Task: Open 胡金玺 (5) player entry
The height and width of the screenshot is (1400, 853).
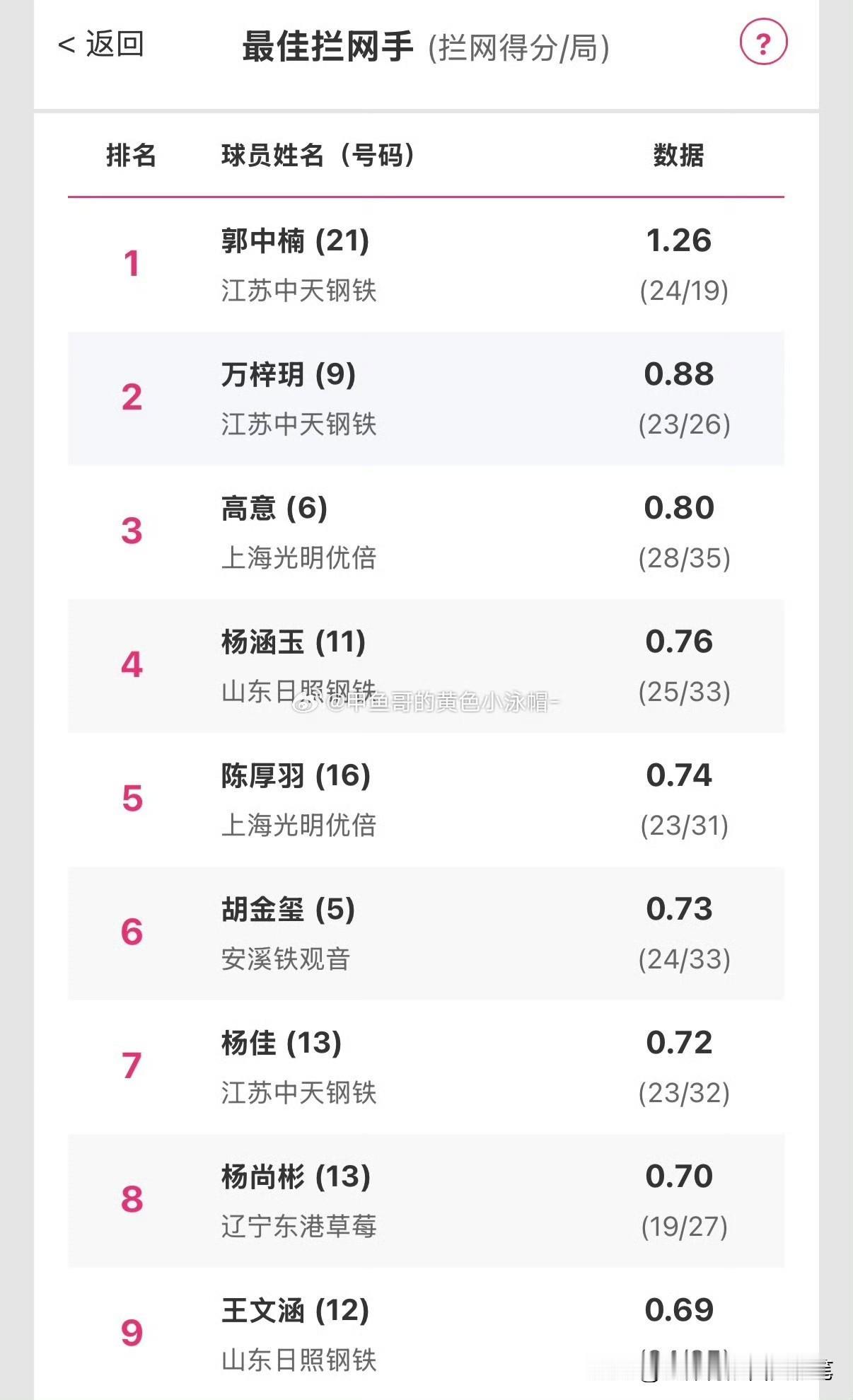Action: (426, 933)
